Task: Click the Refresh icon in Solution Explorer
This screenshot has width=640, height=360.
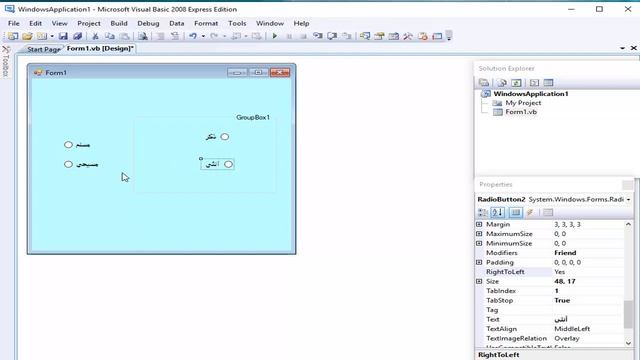Action: pyautogui.click(x=516, y=83)
